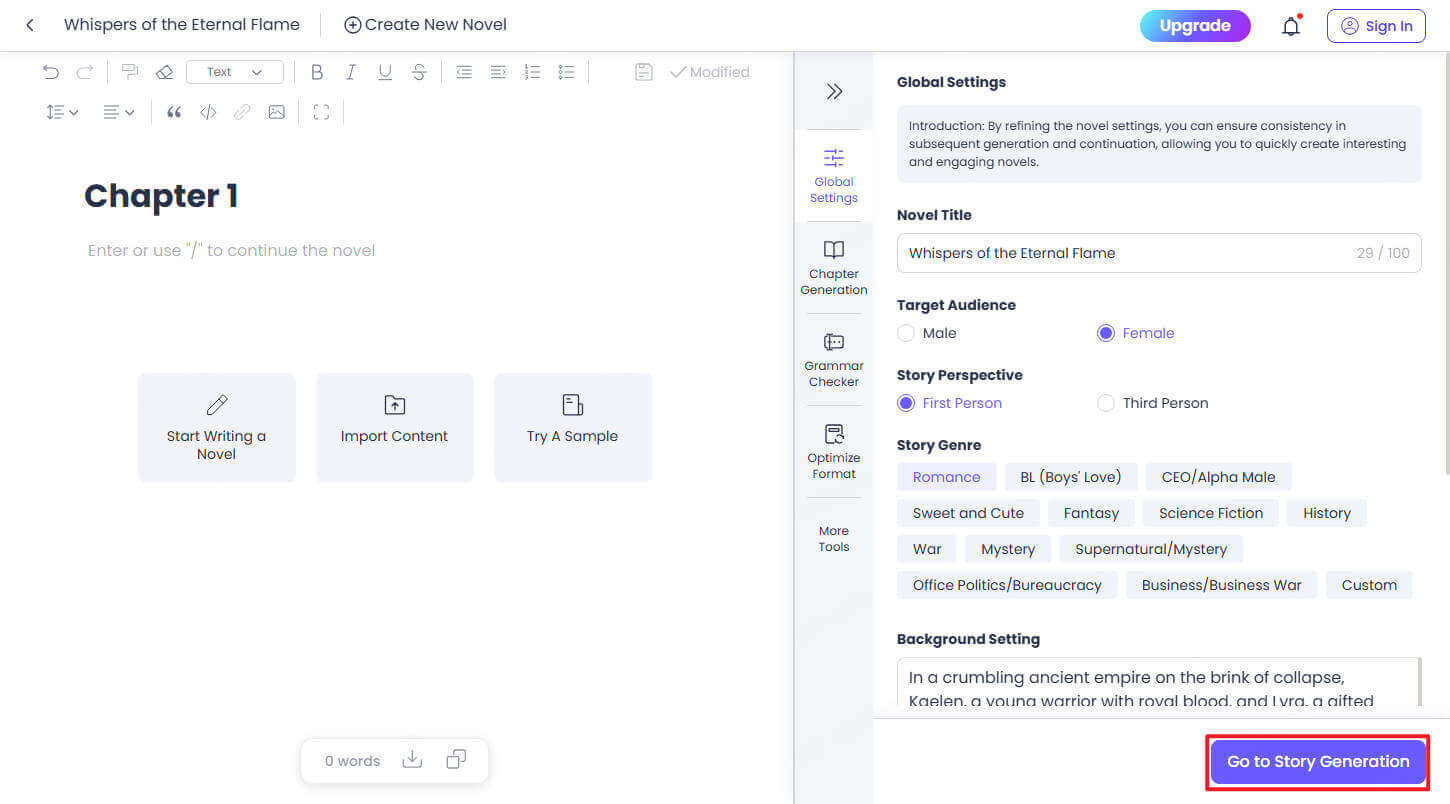The image size is (1450, 804).
Task: Open the Text style dropdown
Action: 235,72
